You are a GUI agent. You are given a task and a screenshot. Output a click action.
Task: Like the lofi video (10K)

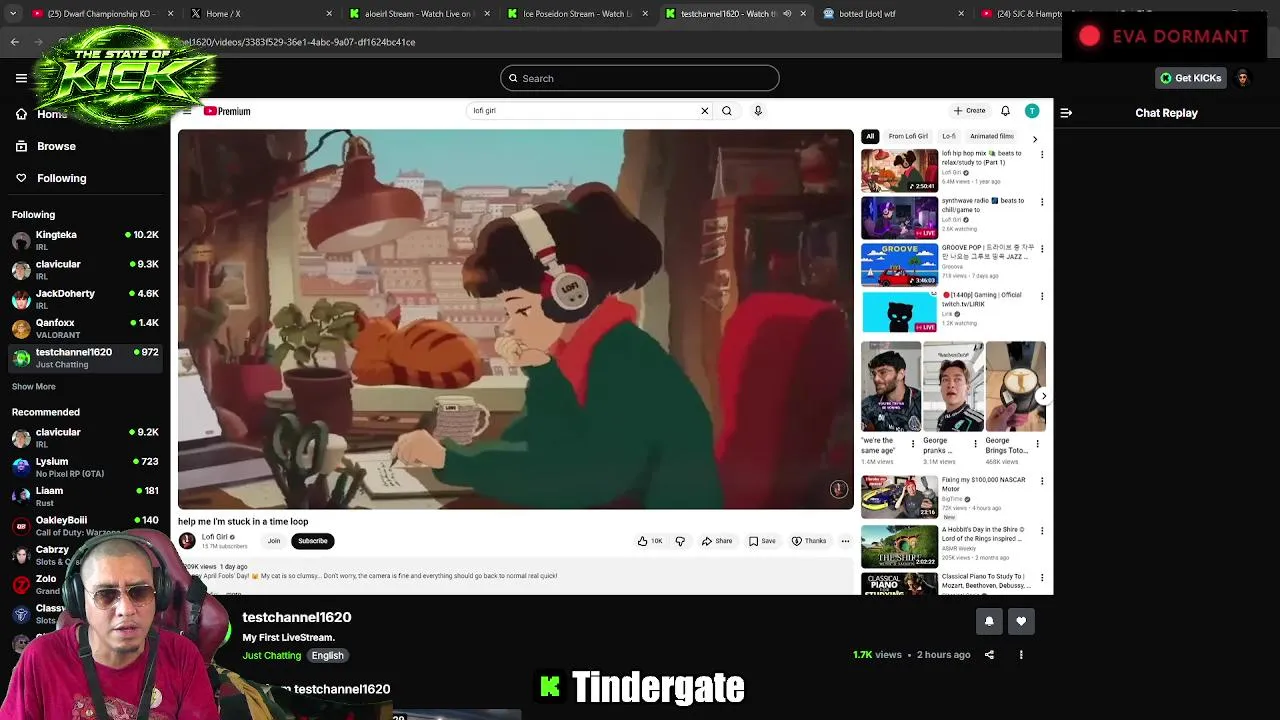[650, 541]
